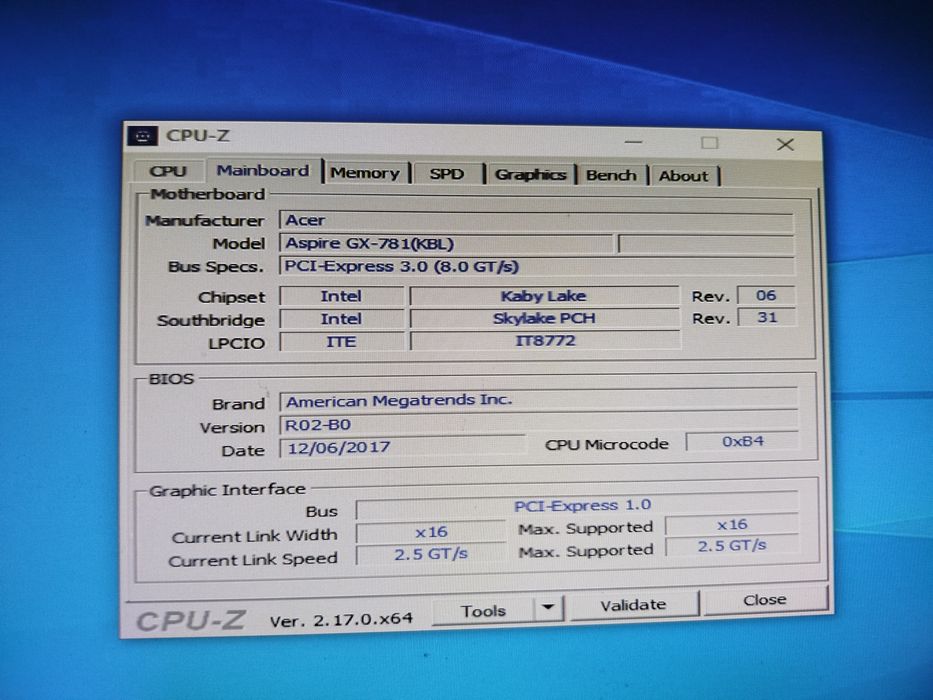Open the Graphics tab

click(530, 174)
